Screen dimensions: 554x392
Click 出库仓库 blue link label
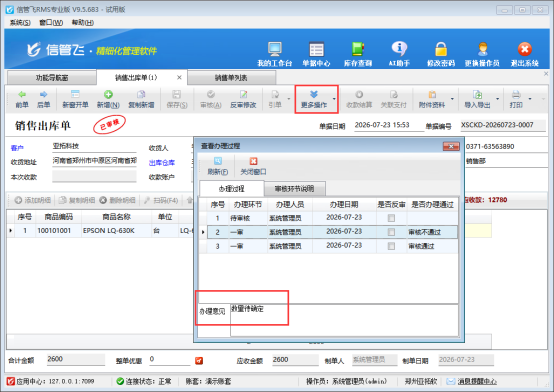(162, 163)
